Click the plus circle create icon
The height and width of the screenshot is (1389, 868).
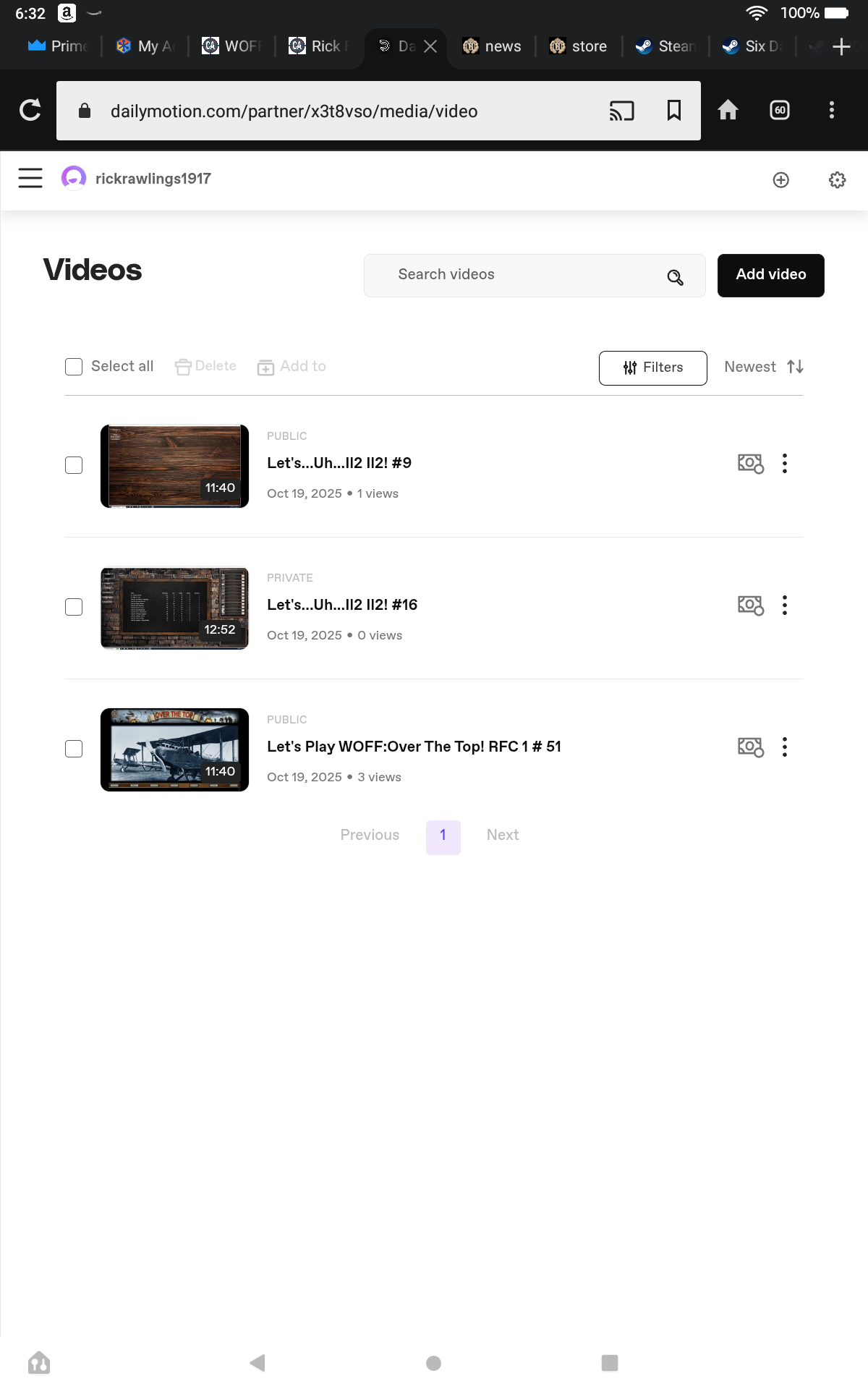tap(780, 180)
